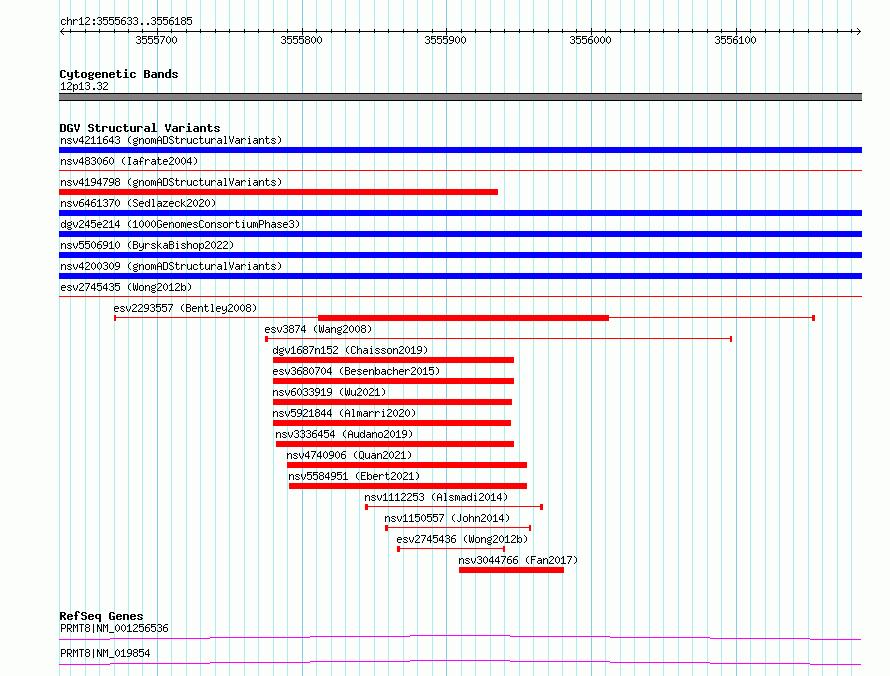Image resolution: width=890 pixels, height=676 pixels.
Task: Open nsv1150557 (John2014) label
Action: (447, 518)
